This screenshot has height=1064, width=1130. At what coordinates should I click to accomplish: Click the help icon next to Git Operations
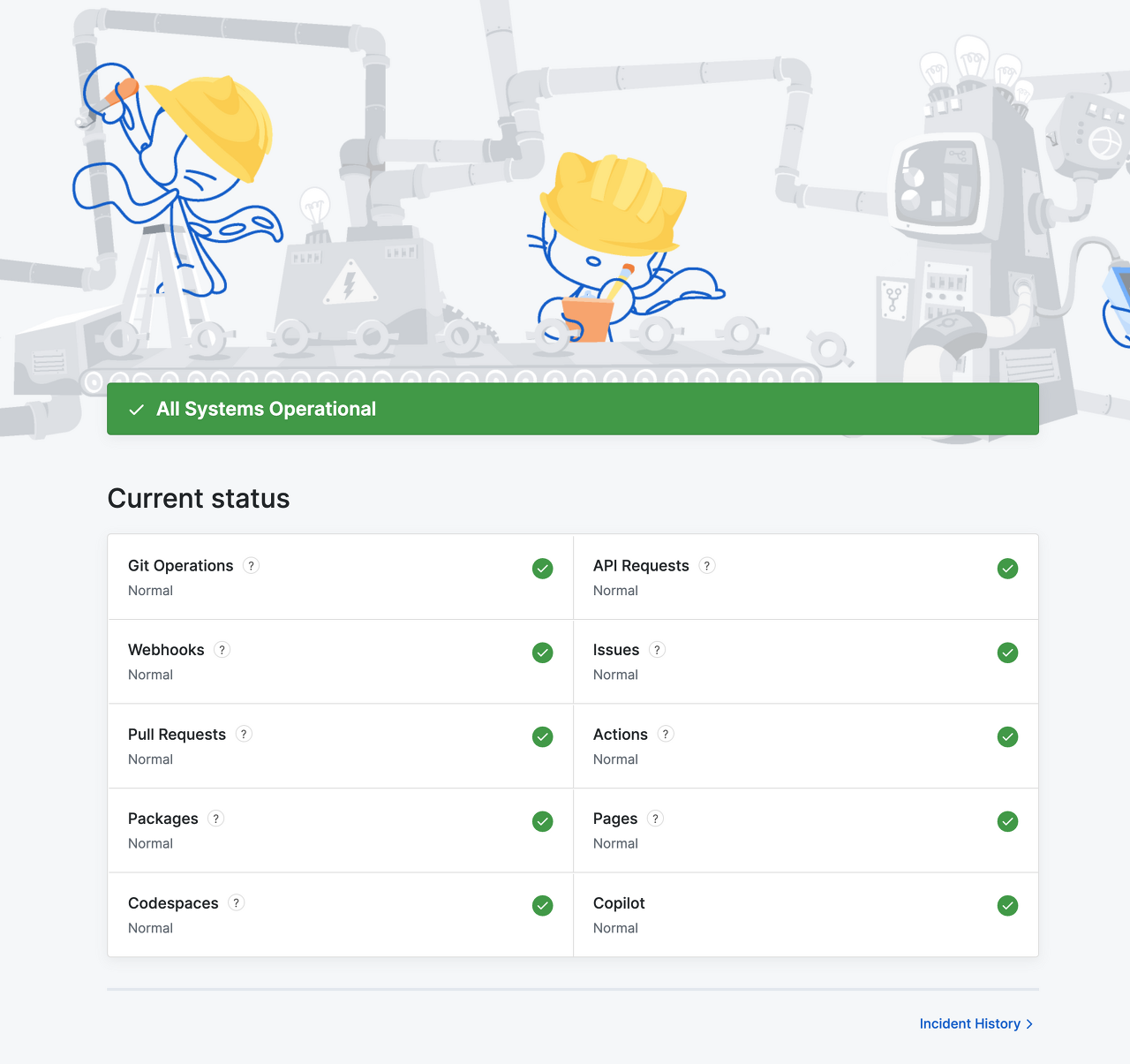252,566
